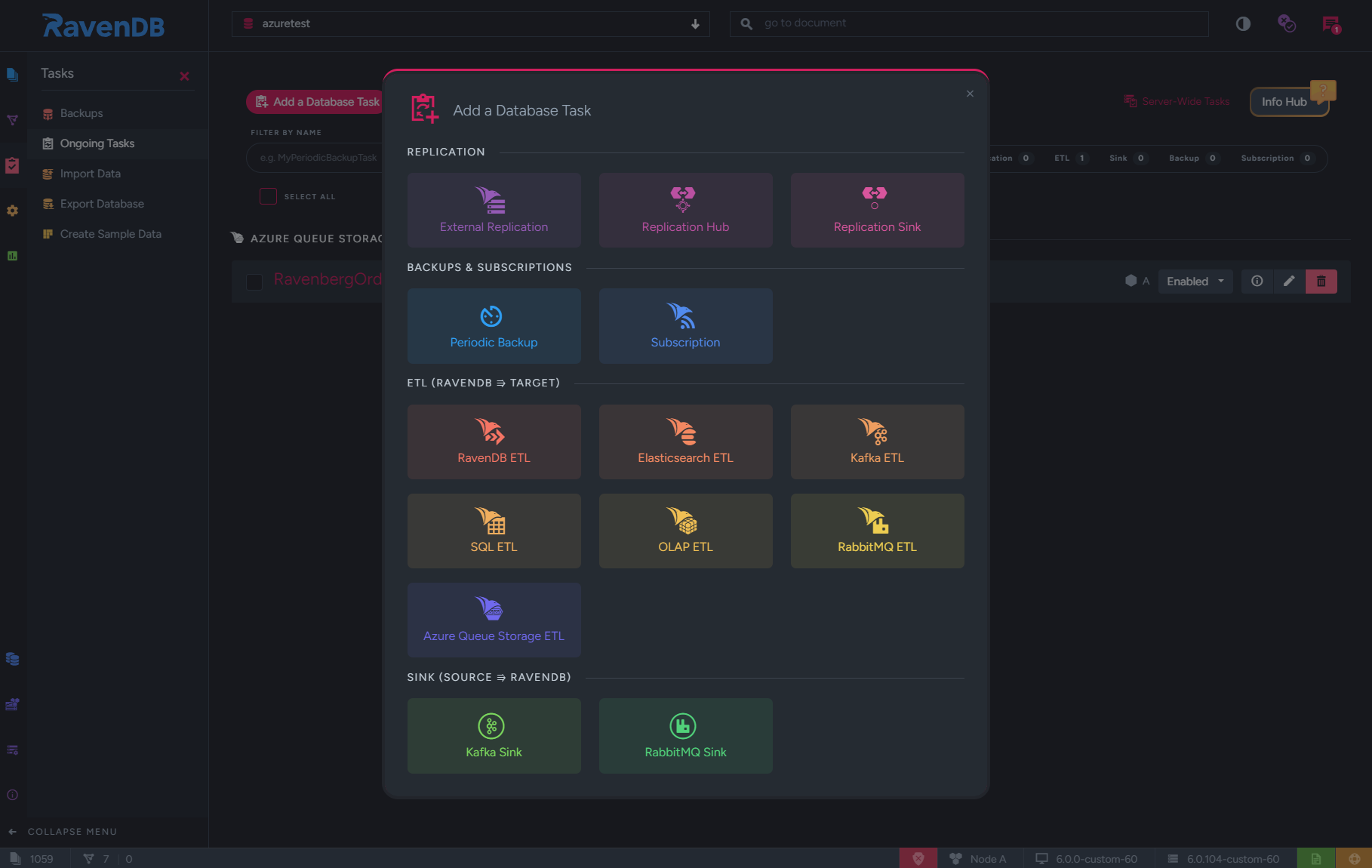Screen dimensions: 1372x868
Task: Click the 6.0.104-custom-60 version in status bar
Action: 1223,859
